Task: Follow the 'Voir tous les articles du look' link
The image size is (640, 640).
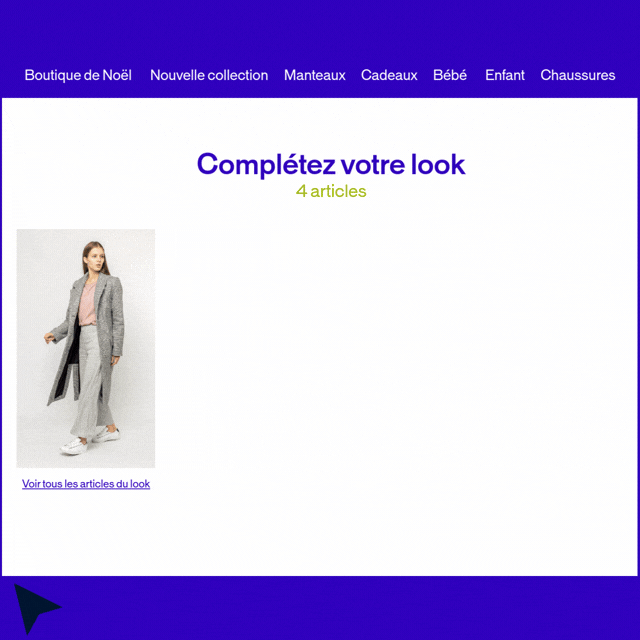Action: (86, 484)
